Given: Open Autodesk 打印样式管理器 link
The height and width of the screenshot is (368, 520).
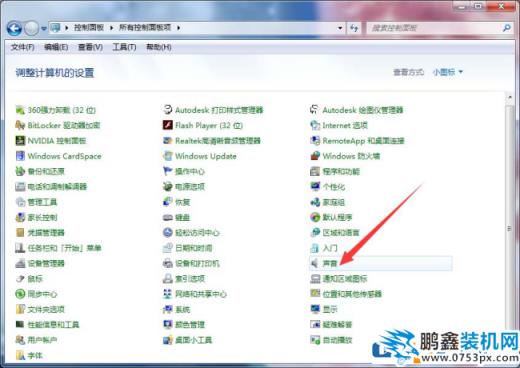Looking at the screenshot, I should 219,110.
